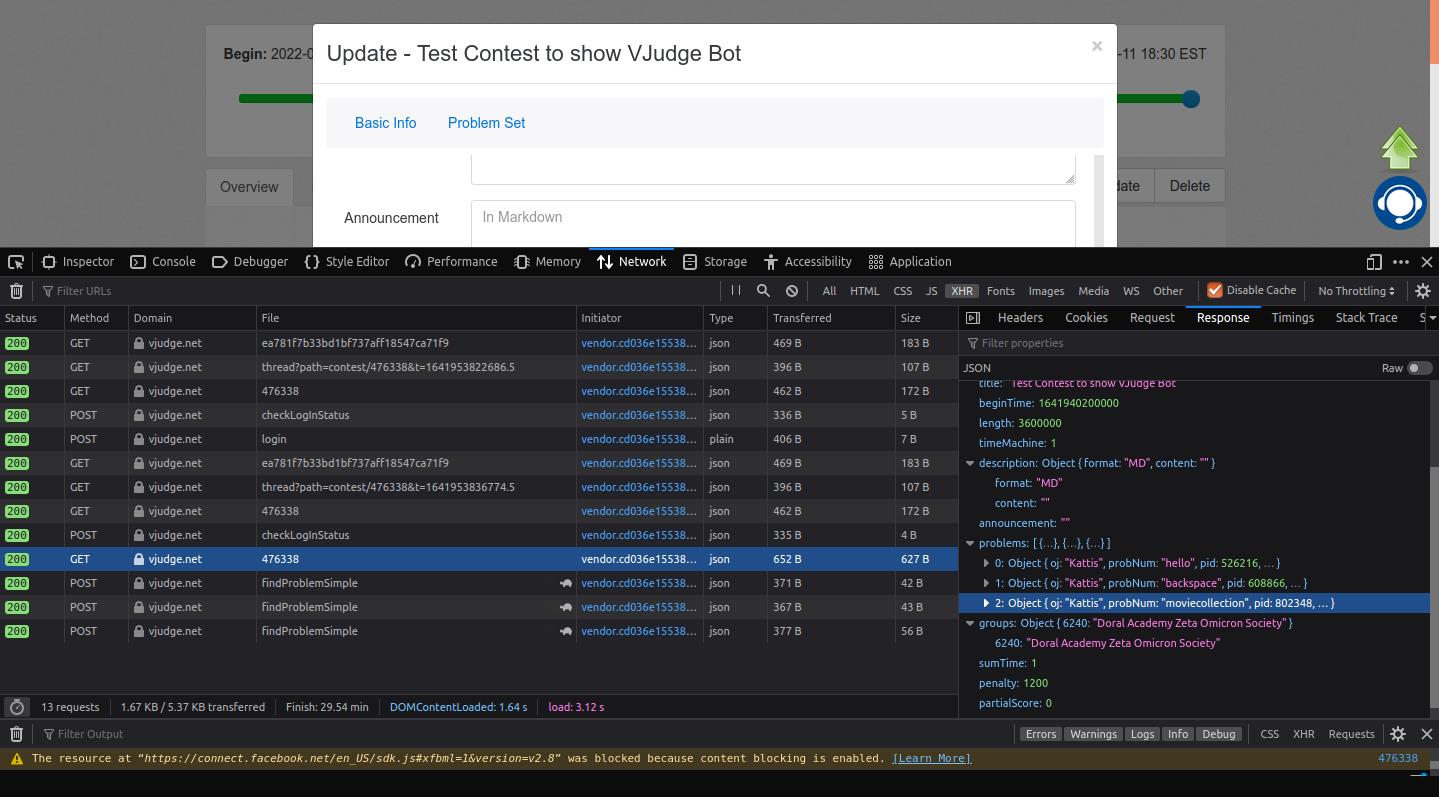Expand the moviecollection problem object

[x=986, y=603]
